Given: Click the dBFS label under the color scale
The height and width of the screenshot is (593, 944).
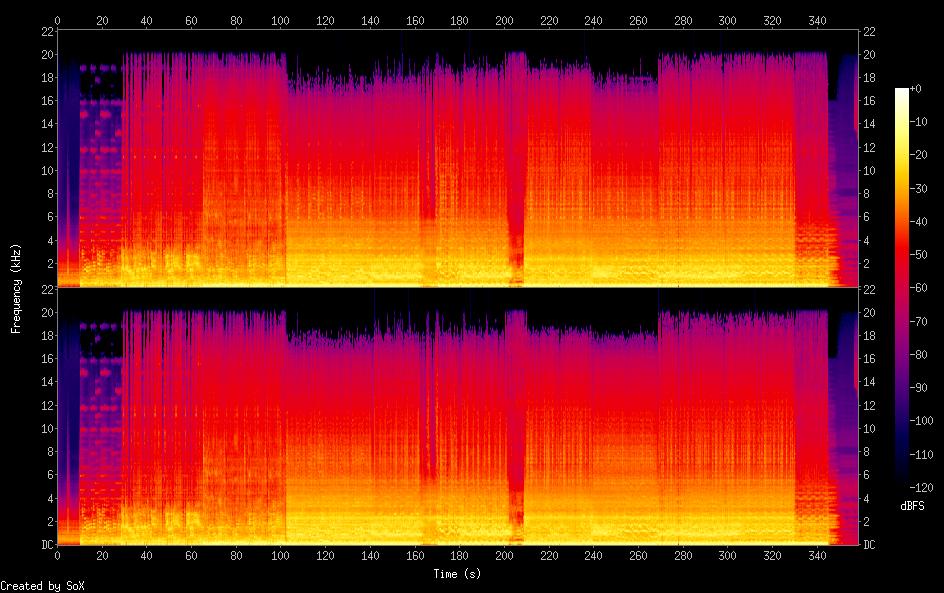Looking at the screenshot, I should [x=912, y=506].
